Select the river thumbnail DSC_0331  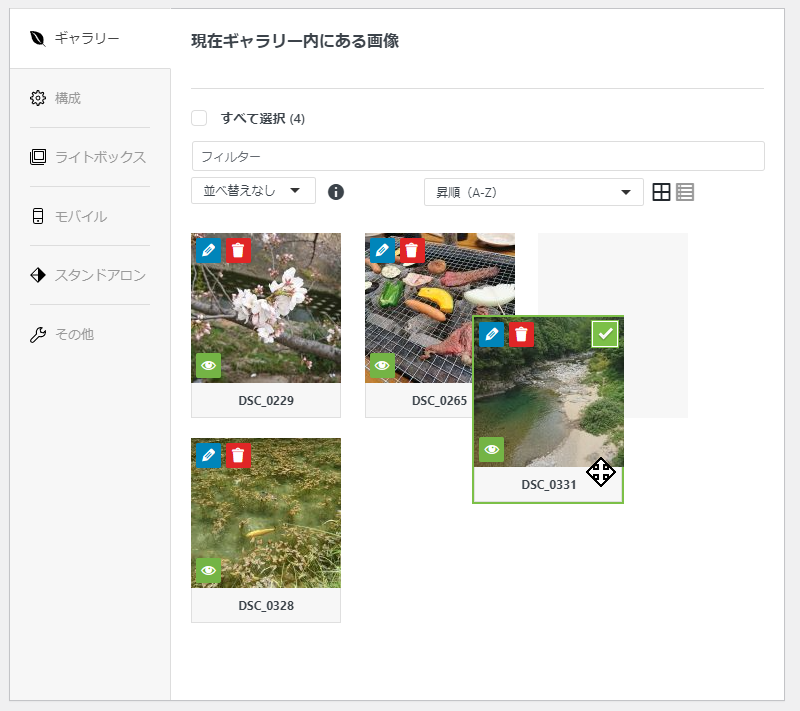[548, 392]
